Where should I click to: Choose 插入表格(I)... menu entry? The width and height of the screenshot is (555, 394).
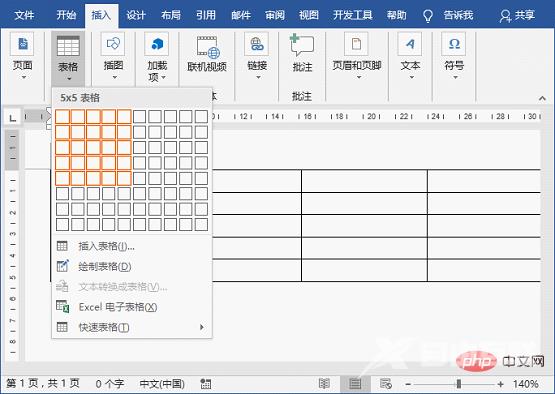click(x=132, y=246)
